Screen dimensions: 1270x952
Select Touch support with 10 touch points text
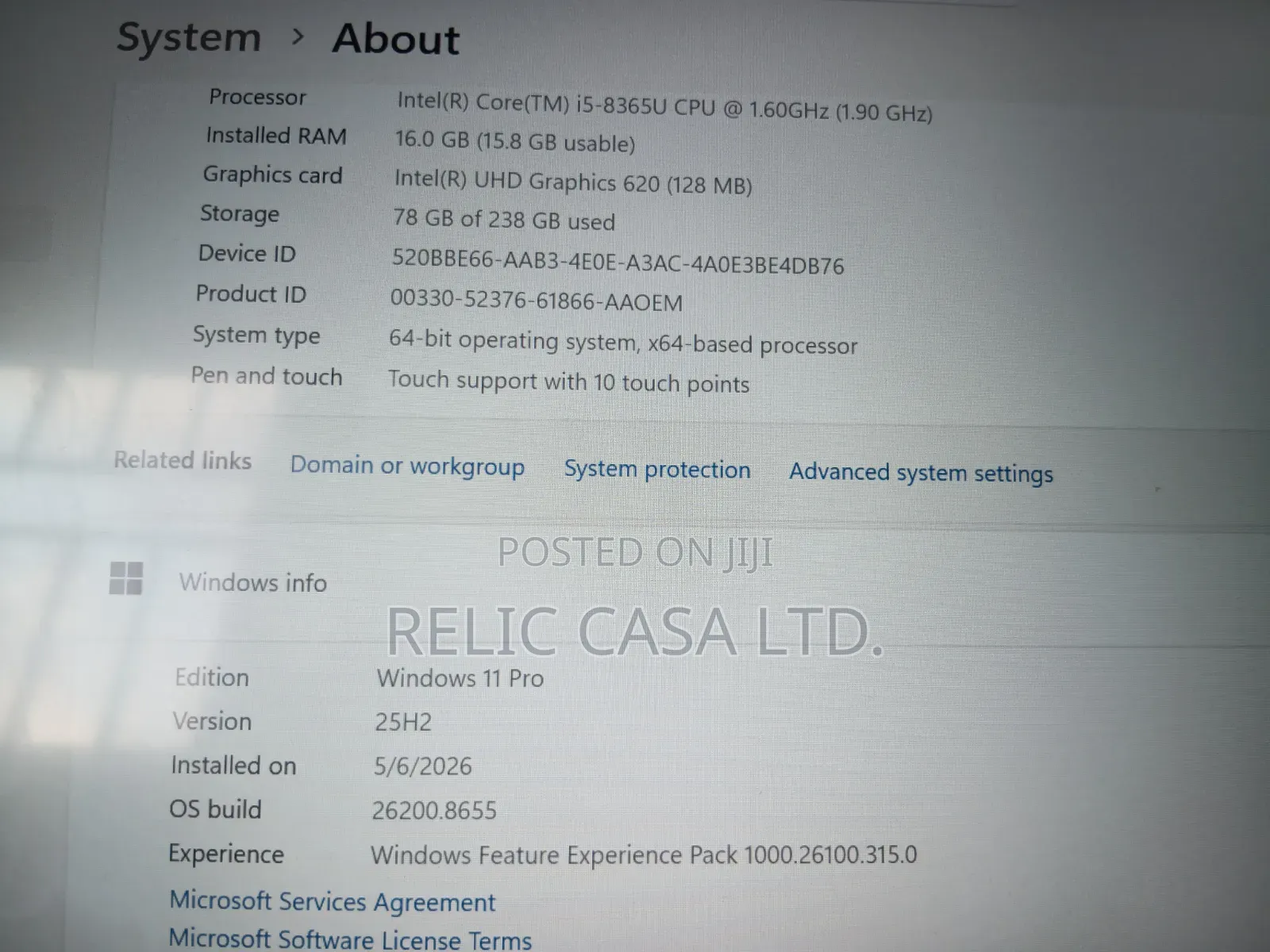click(x=568, y=382)
